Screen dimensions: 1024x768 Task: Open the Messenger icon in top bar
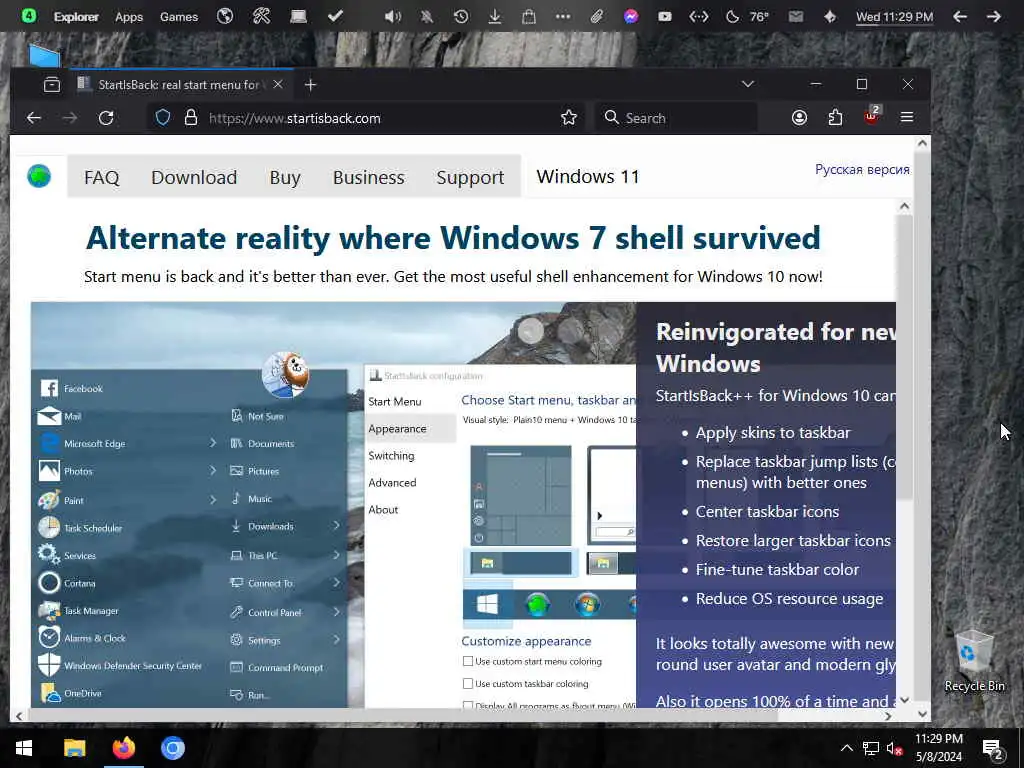[x=631, y=16]
